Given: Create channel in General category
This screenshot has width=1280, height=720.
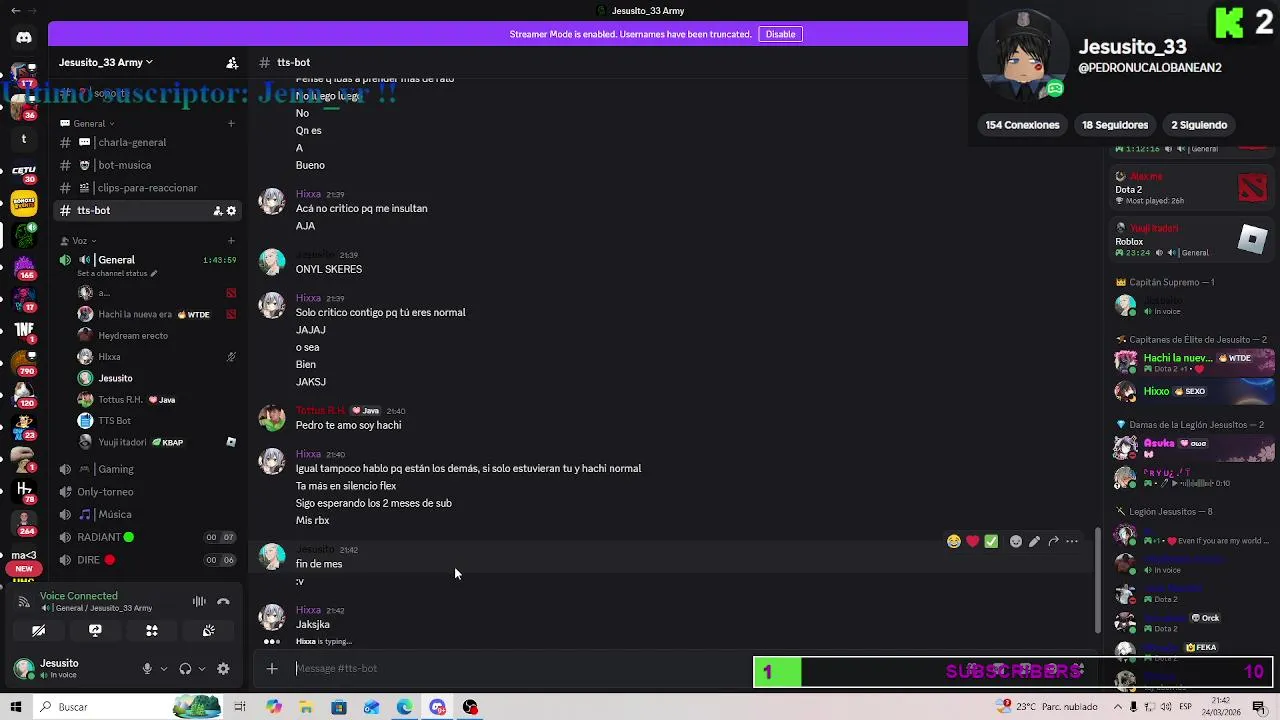Looking at the screenshot, I should point(231,124).
